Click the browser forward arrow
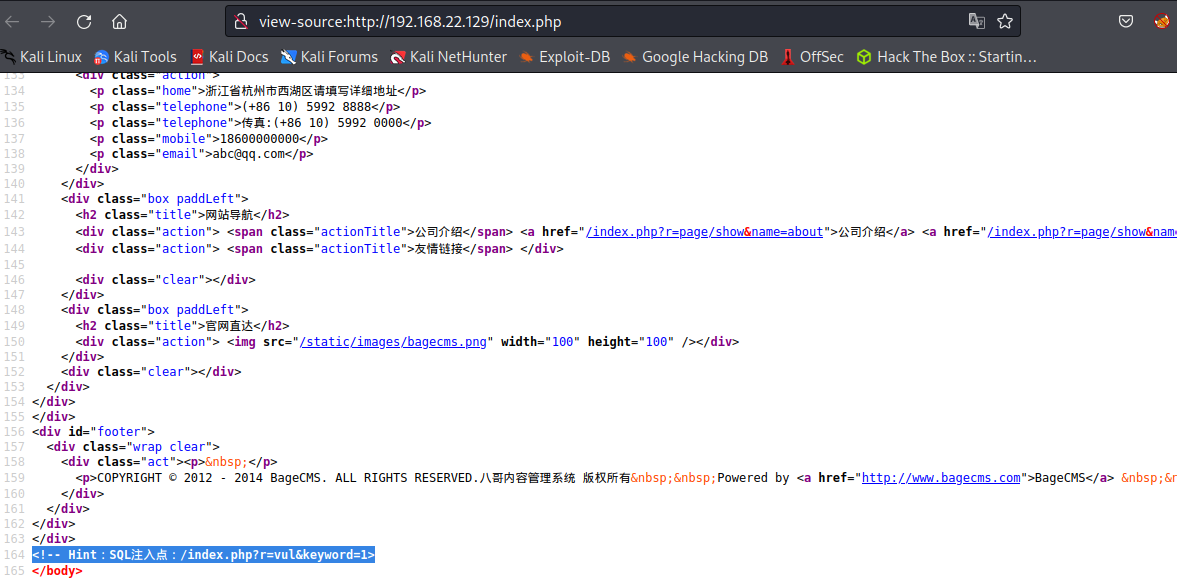This screenshot has height=578, width=1177. click(48, 21)
